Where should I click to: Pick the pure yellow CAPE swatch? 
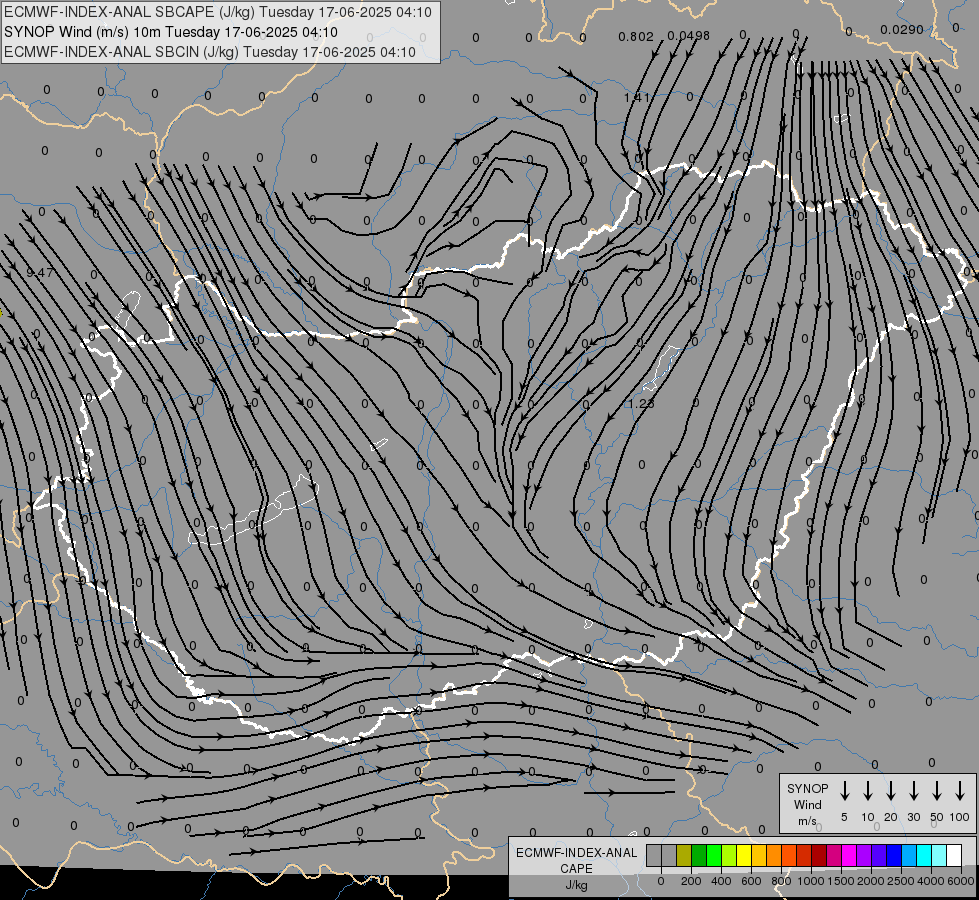[744, 855]
